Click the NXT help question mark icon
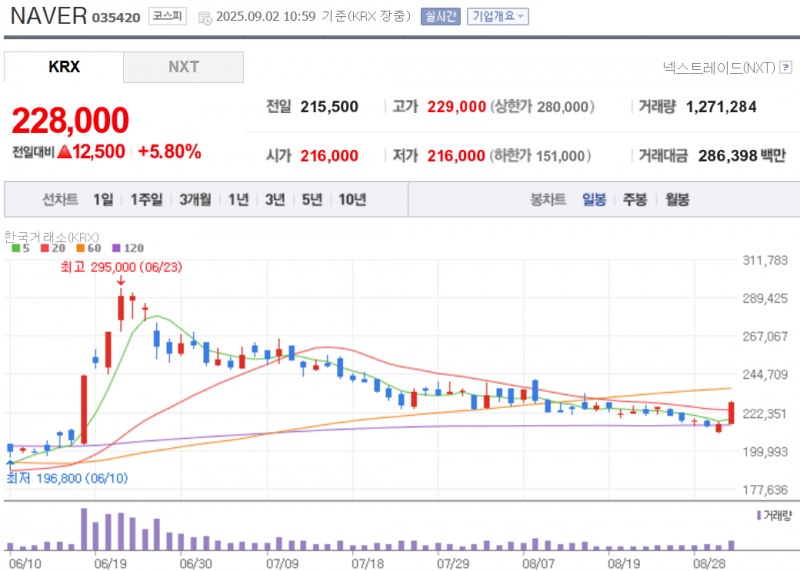 point(786,67)
